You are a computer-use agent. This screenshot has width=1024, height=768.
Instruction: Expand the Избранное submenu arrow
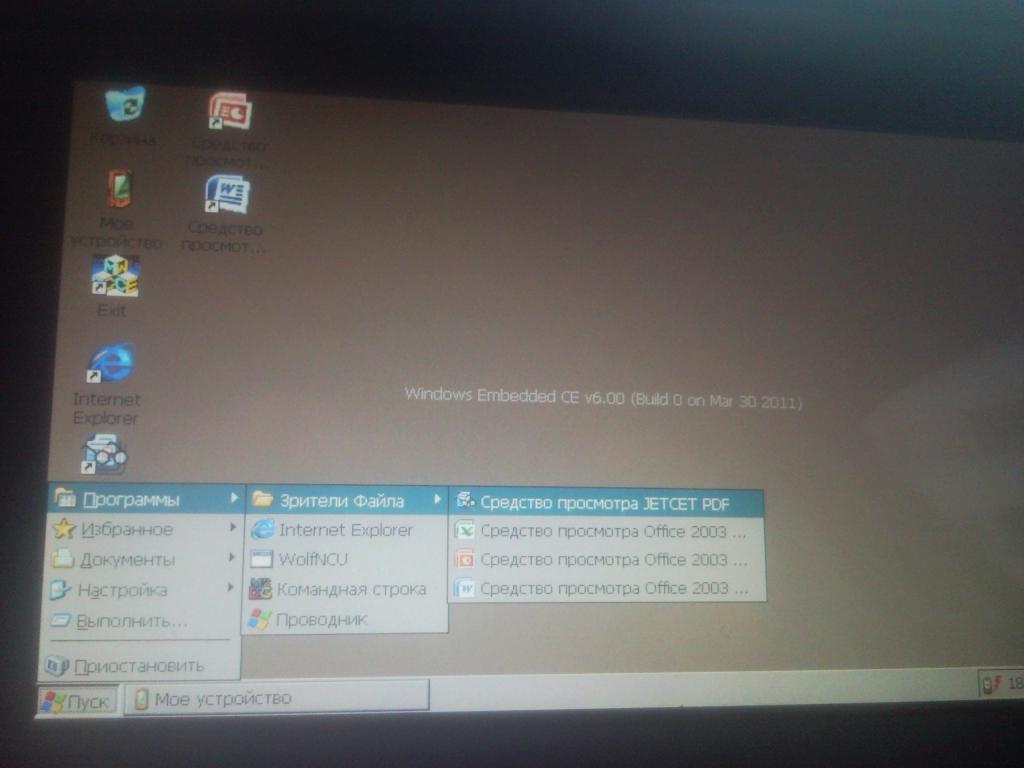232,527
